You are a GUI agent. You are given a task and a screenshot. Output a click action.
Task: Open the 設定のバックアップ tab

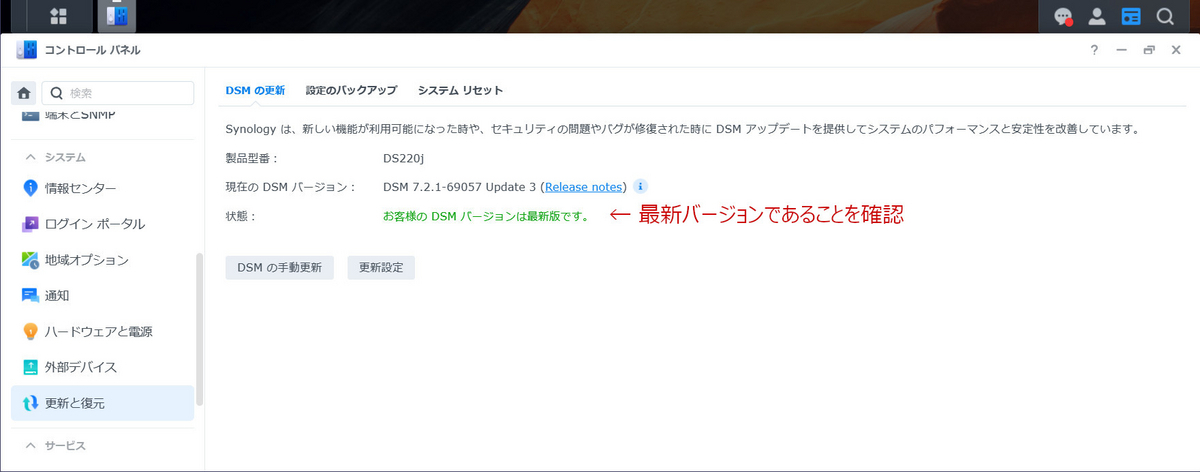click(351, 90)
